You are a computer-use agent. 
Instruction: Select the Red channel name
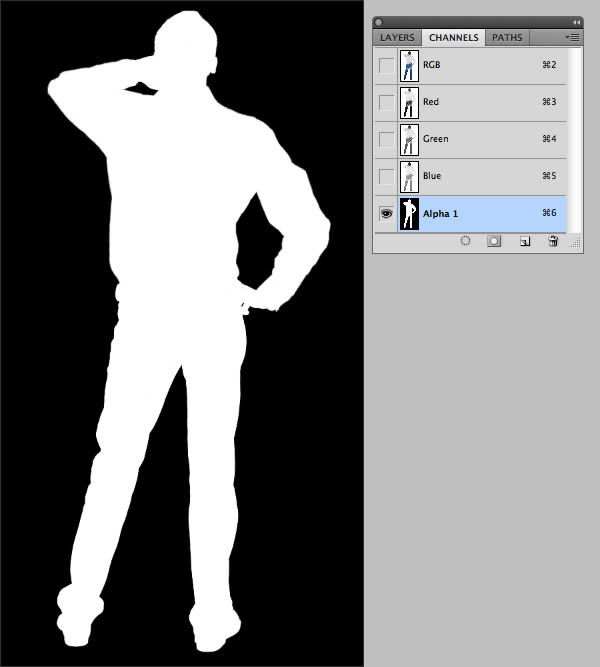[x=431, y=102]
